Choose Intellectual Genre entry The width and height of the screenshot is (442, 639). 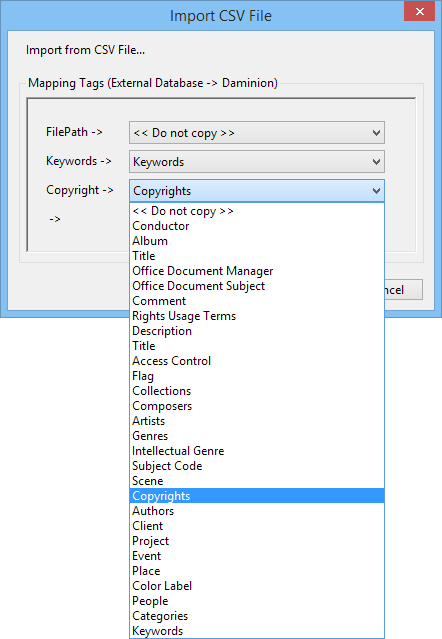pos(257,451)
